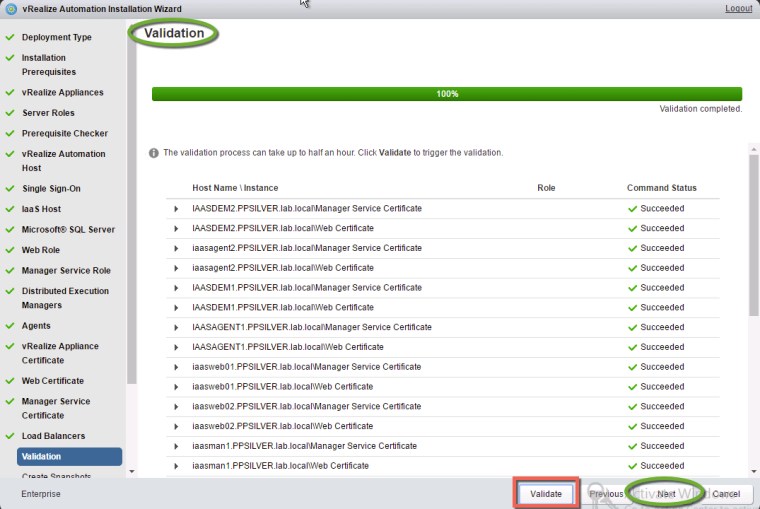Select the highlighted Validation step
Viewport: 760px width, 509px height.
point(69,456)
